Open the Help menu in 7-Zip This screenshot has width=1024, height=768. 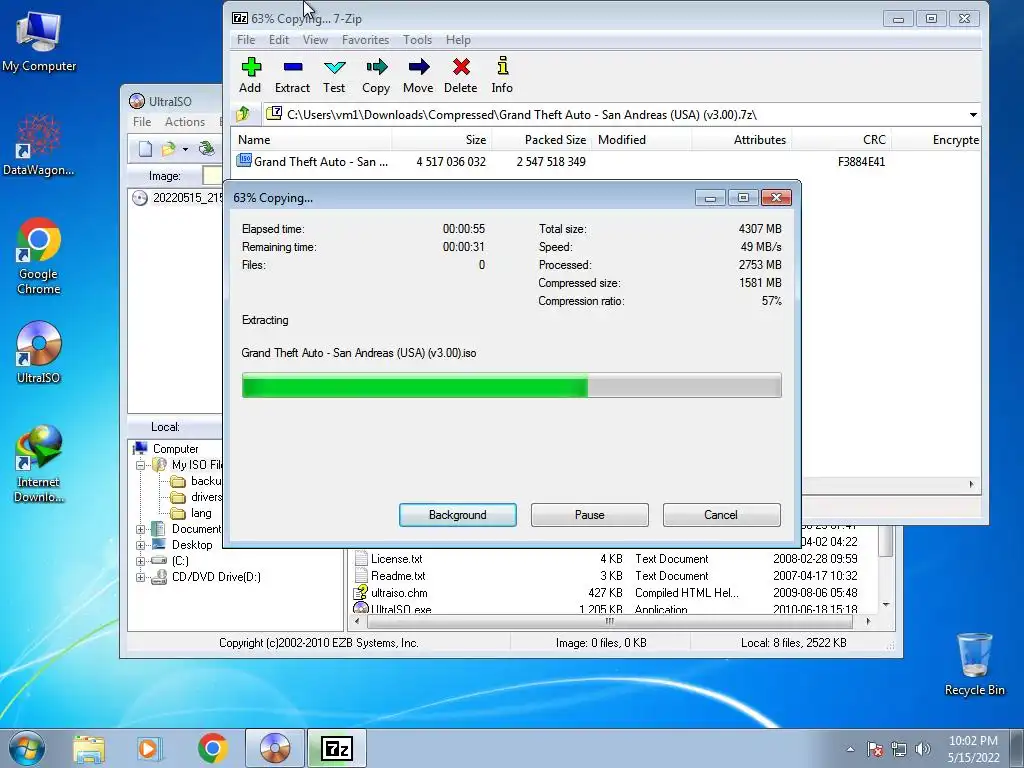pos(458,40)
